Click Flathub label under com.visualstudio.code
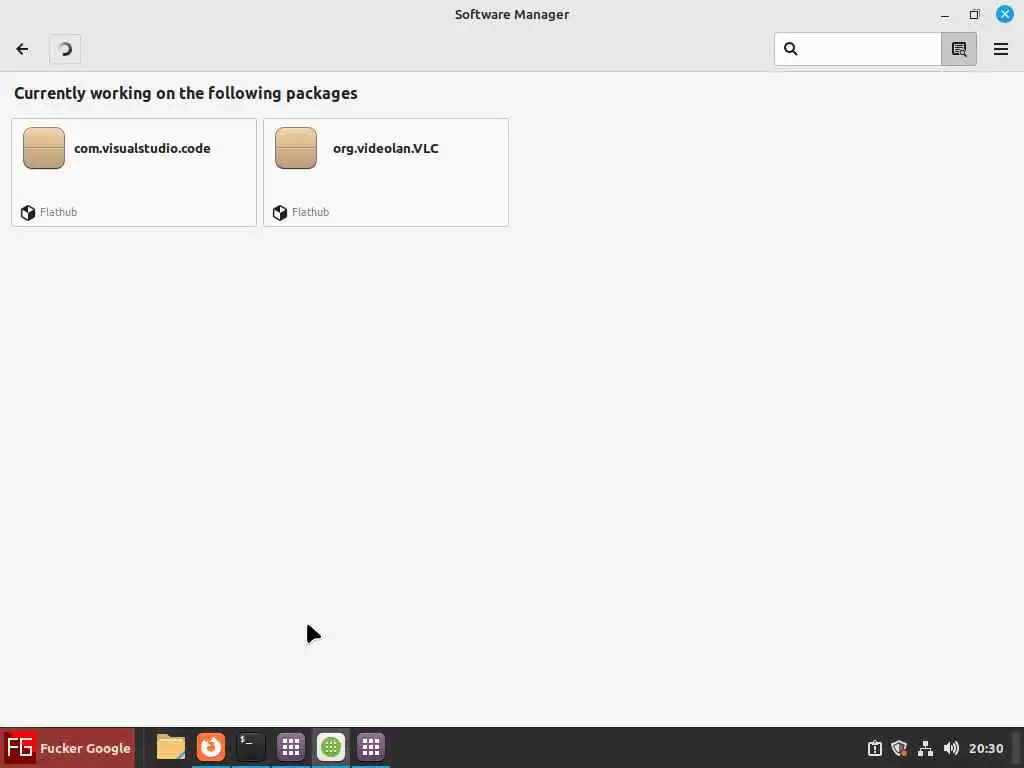This screenshot has width=1024, height=768. [x=58, y=212]
